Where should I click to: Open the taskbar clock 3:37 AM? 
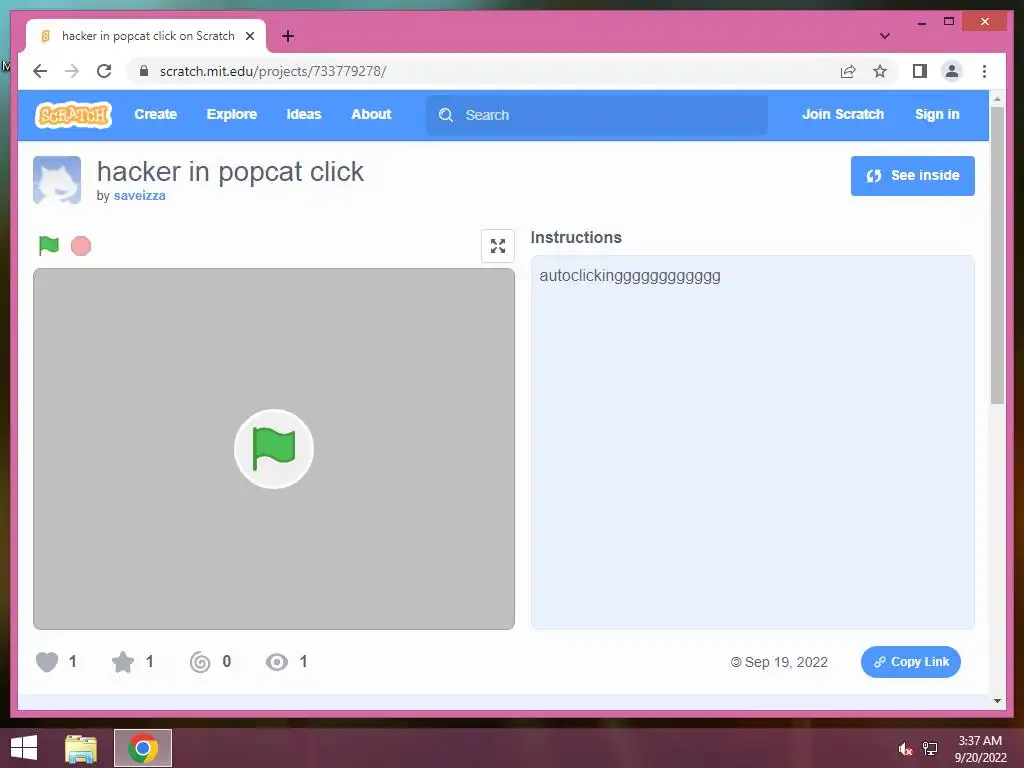[x=980, y=748]
